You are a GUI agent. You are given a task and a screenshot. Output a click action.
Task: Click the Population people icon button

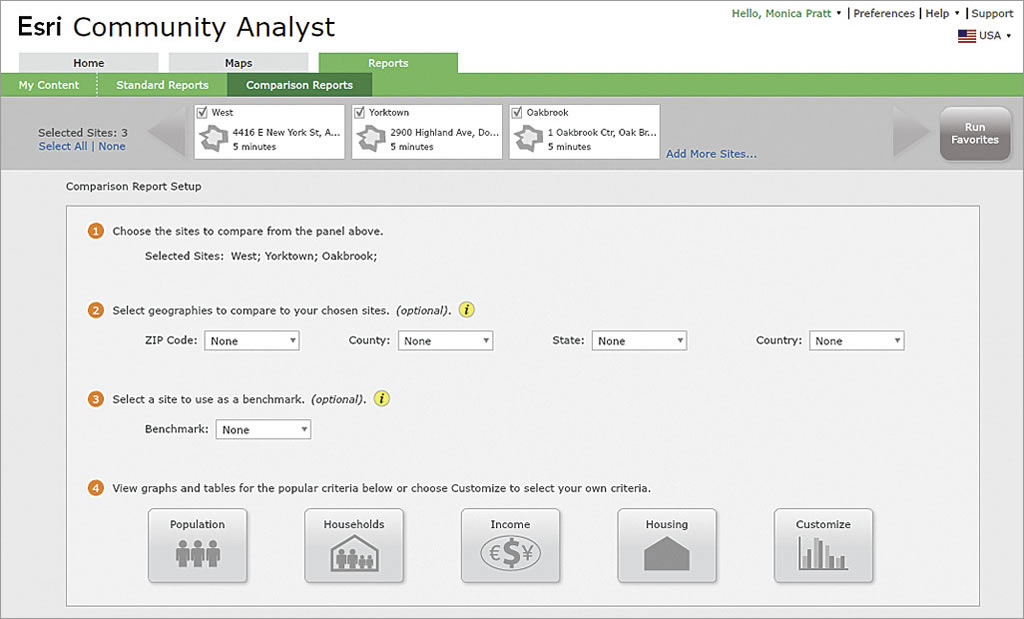click(197, 545)
